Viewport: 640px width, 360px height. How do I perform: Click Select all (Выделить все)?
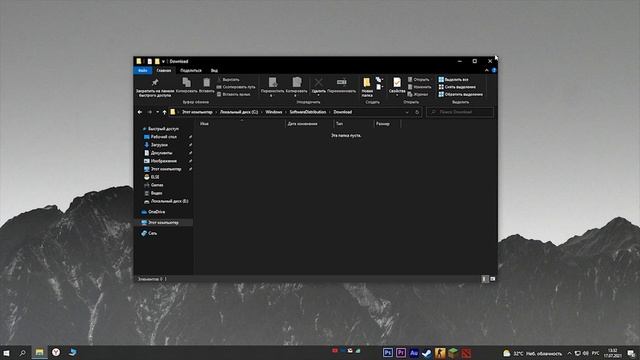[453, 80]
